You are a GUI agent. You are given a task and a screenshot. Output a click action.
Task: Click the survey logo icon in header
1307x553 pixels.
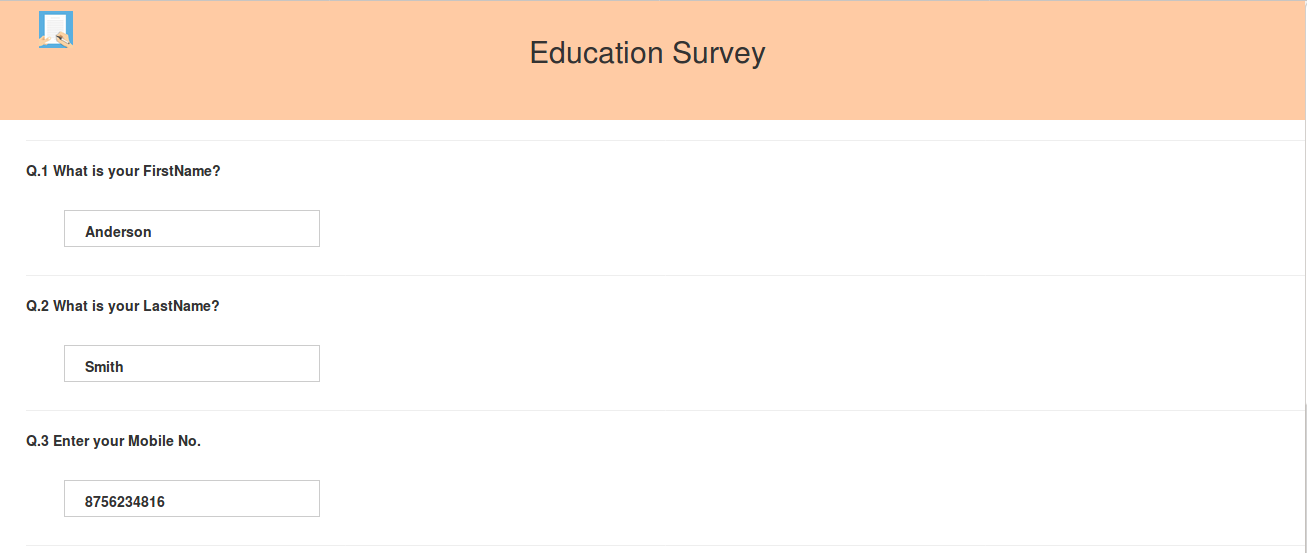tap(56, 30)
